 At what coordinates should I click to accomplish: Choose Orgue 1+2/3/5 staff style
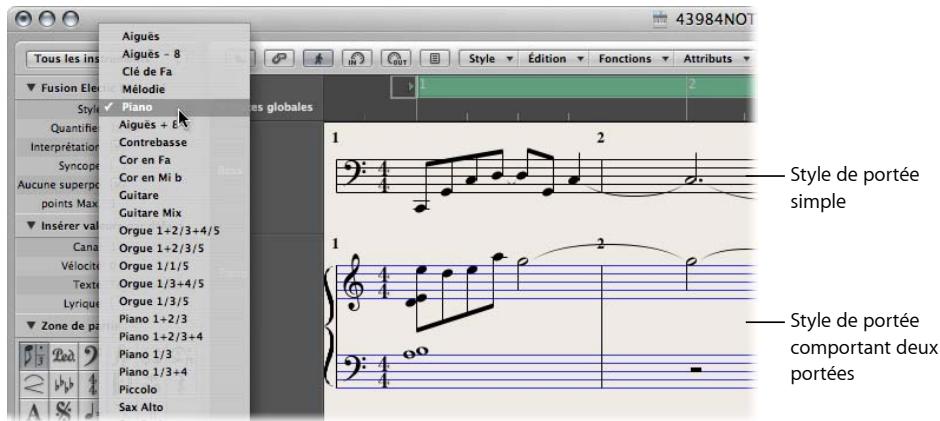click(174, 248)
